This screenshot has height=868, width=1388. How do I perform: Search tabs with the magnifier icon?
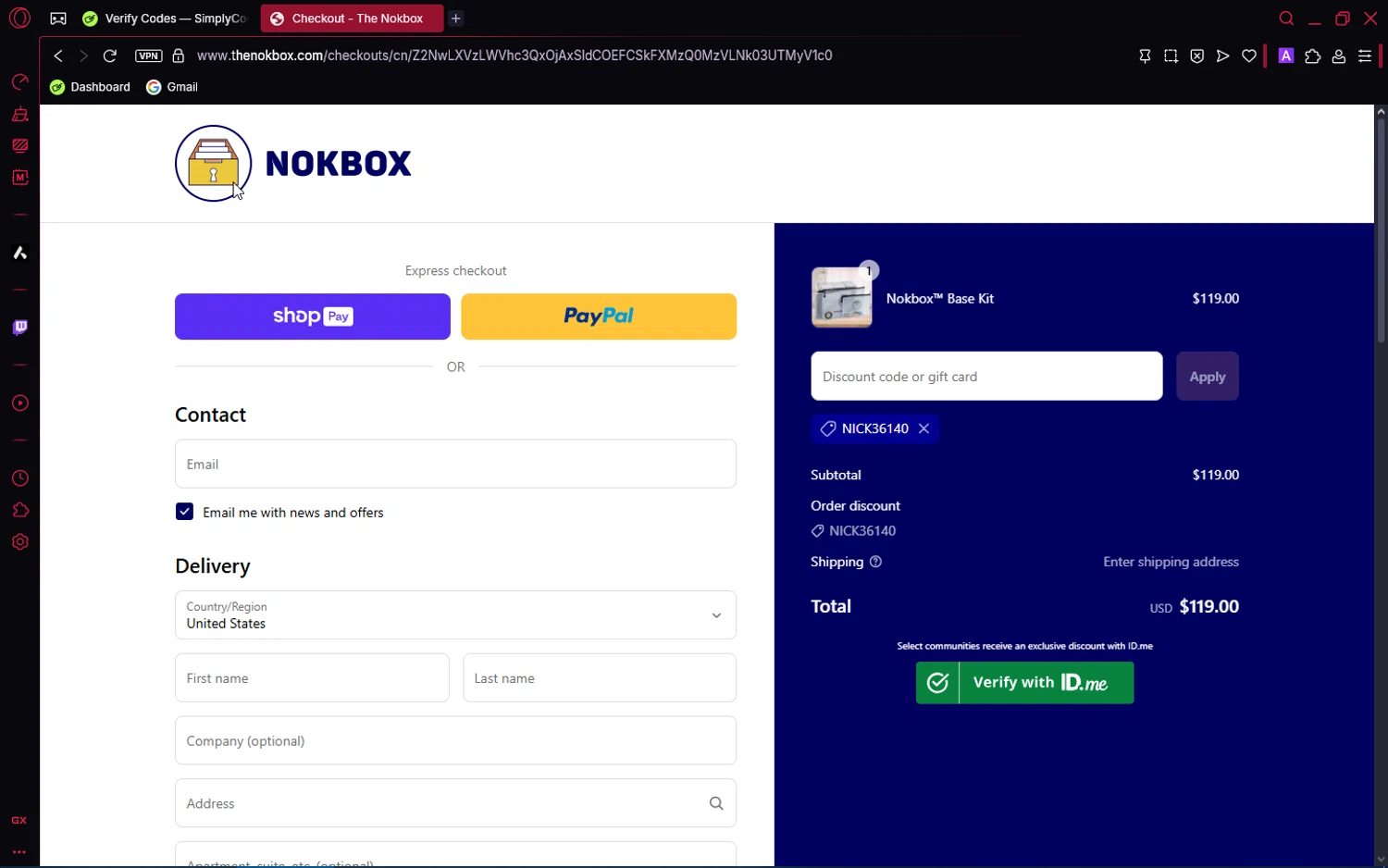(x=1286, y=19)
